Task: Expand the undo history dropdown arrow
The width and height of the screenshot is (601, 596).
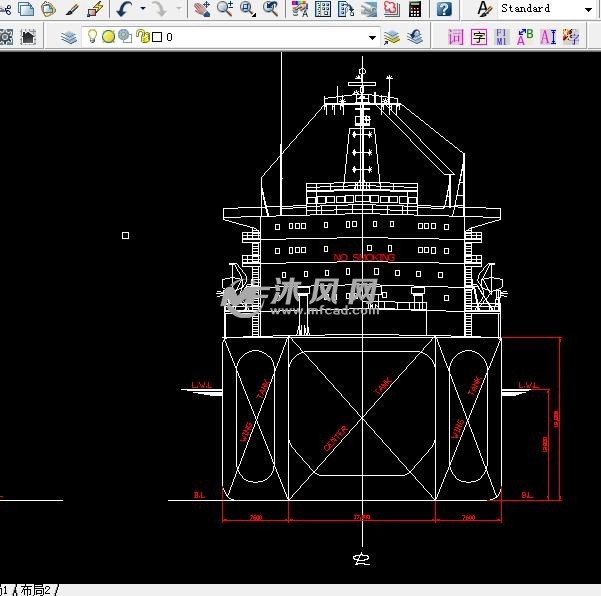Action: click(142, 9)
